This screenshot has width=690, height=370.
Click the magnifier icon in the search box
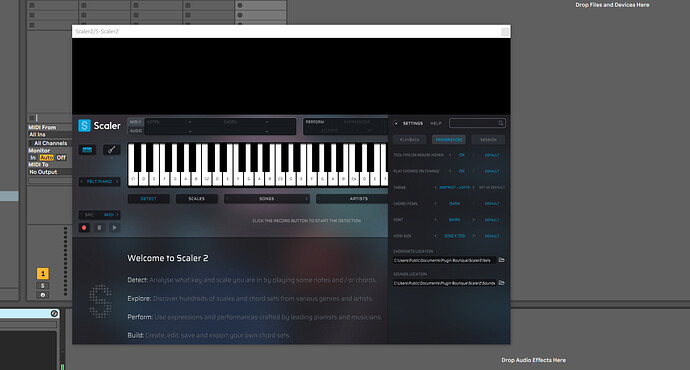point(501,123)
